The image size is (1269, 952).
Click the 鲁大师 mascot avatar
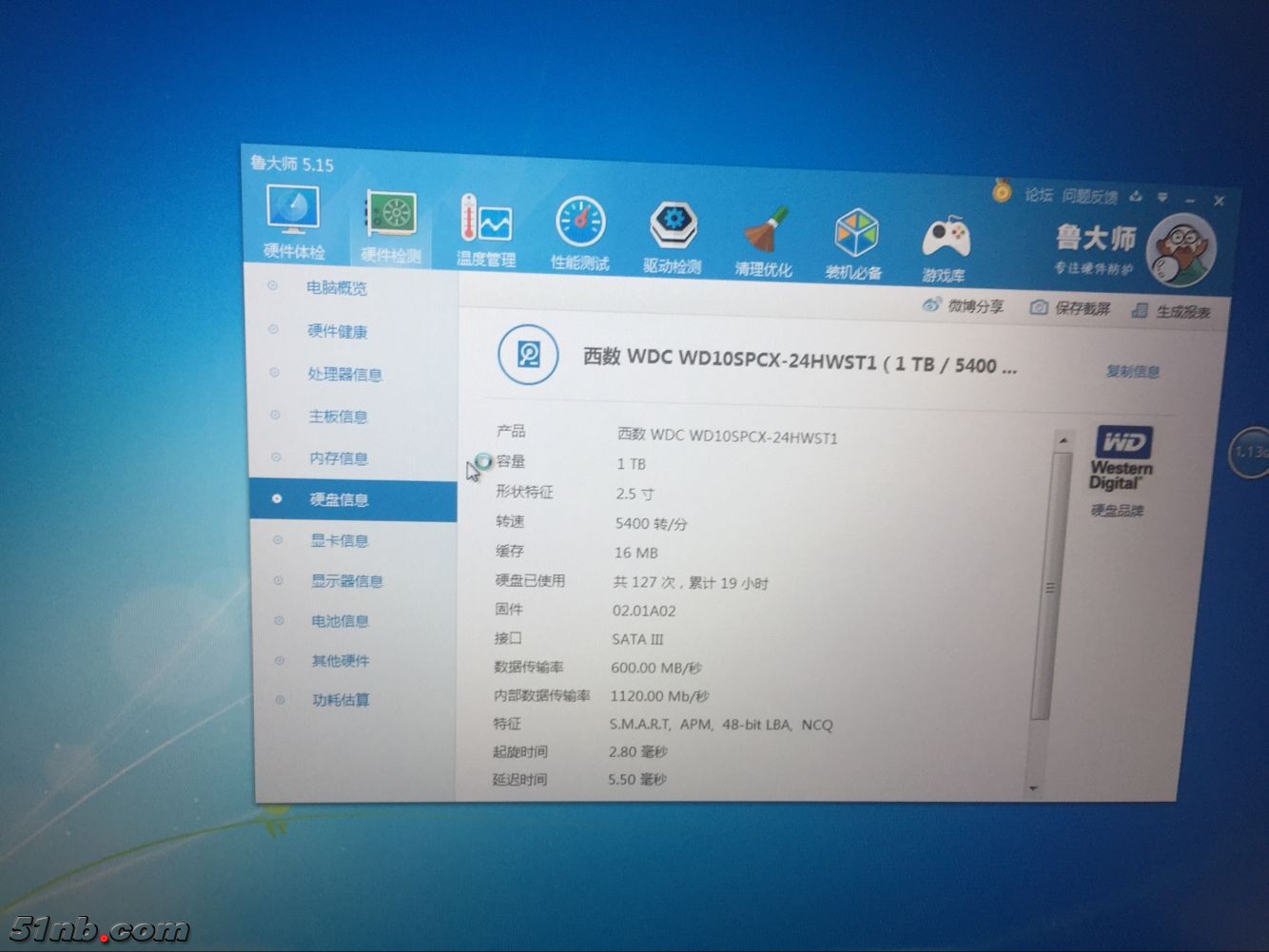(x=1182, y=252)
